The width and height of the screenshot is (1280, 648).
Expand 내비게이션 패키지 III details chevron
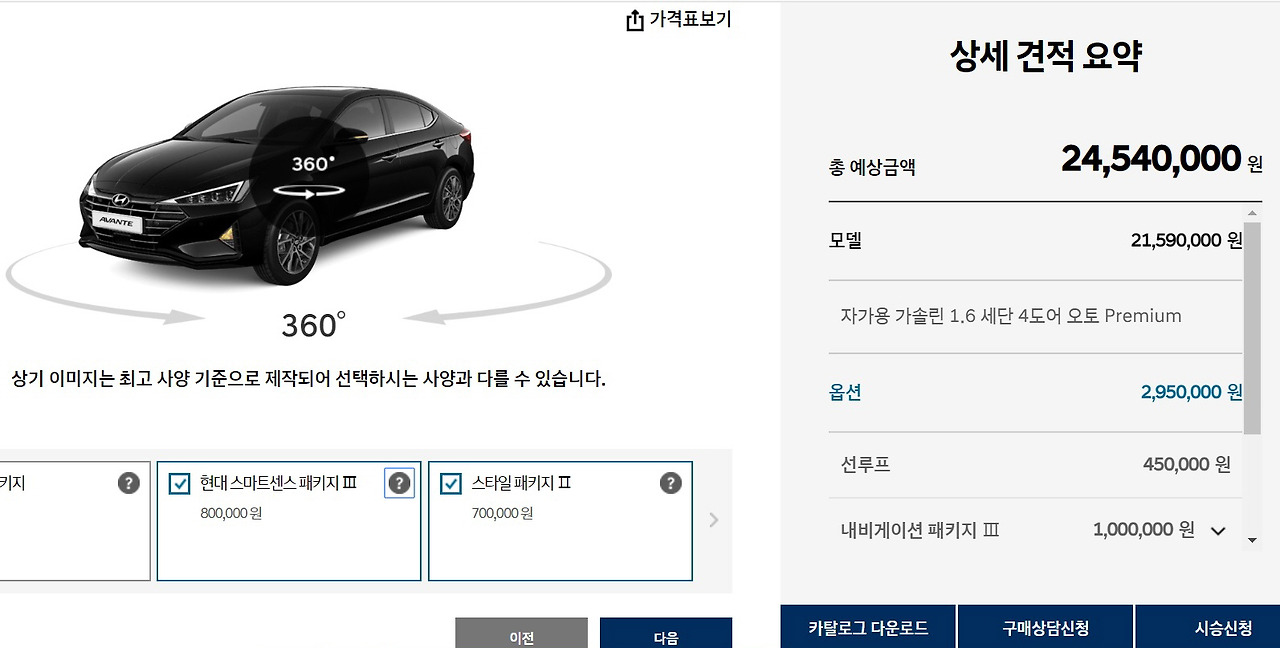tap(1217, 531)
